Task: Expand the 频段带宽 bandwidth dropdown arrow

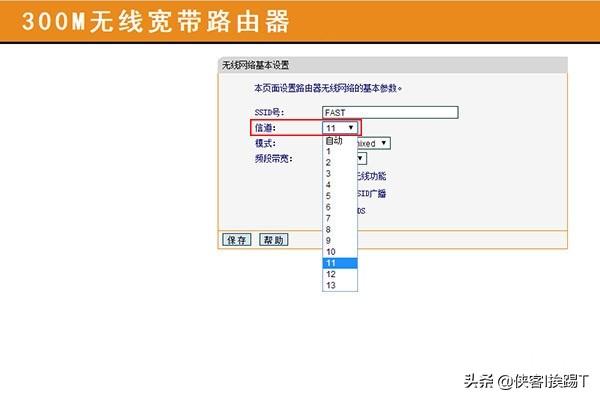Action: [362, 158]
